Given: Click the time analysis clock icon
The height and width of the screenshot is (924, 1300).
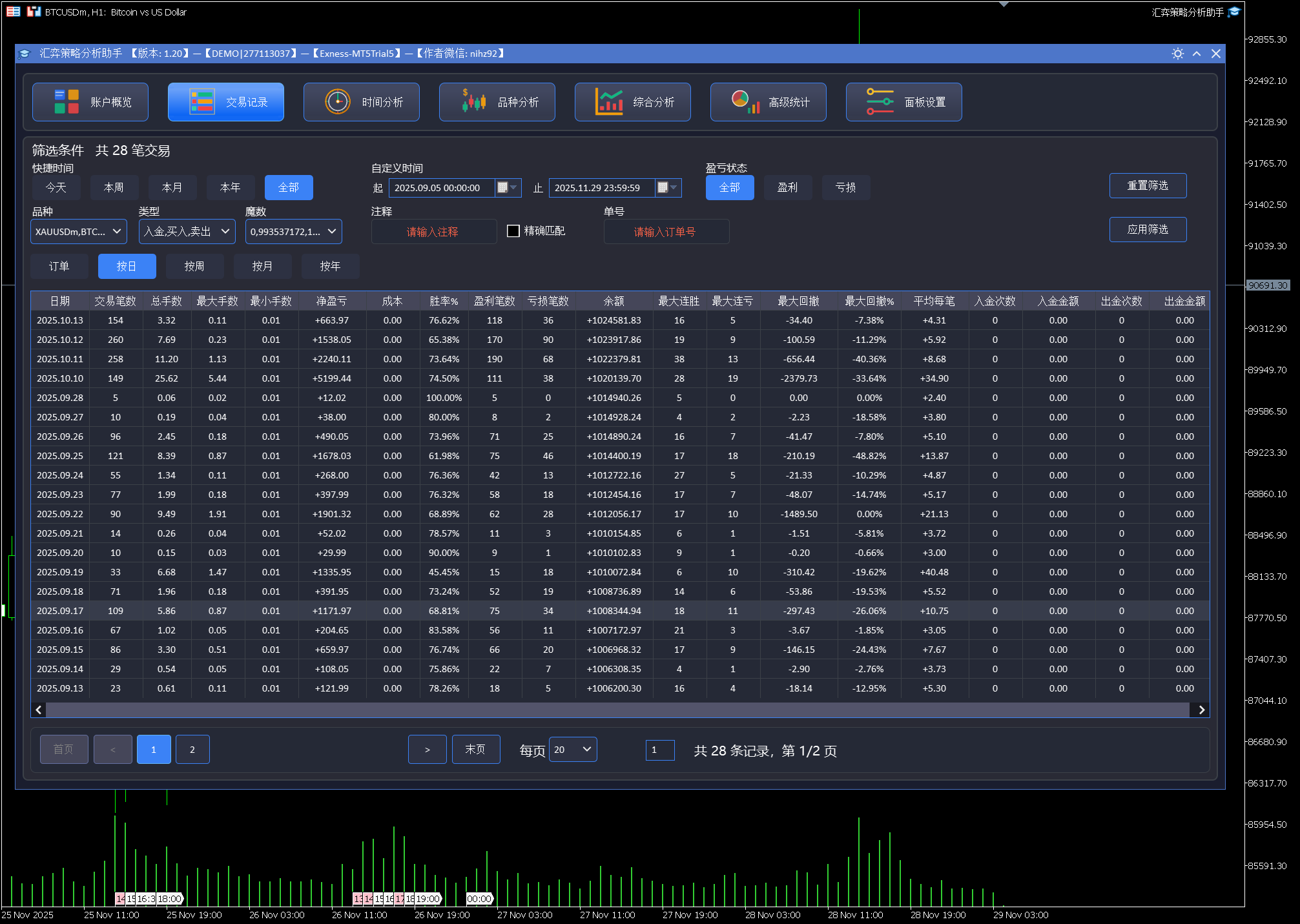Looking at the screenshot, I should click(338, 102).
